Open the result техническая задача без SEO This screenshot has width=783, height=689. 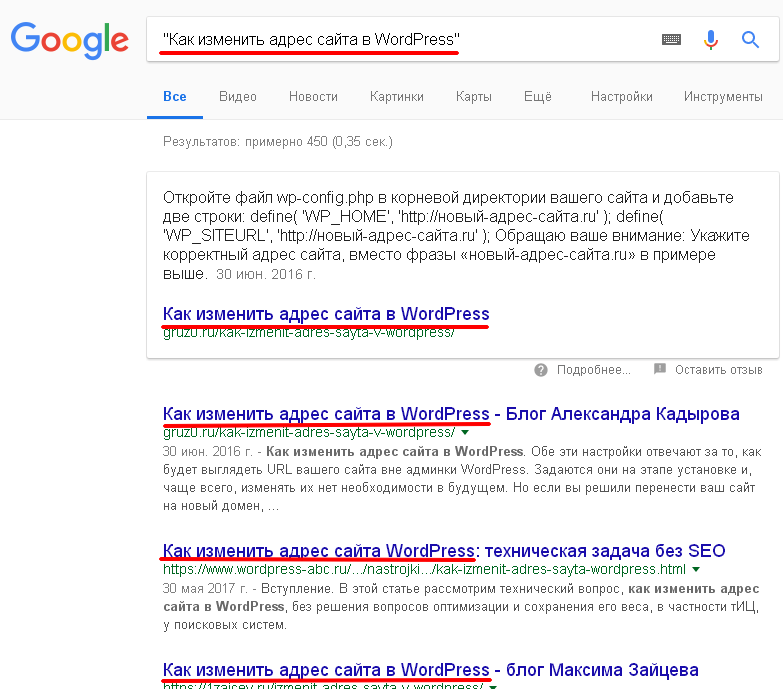(x=444, y=551)
